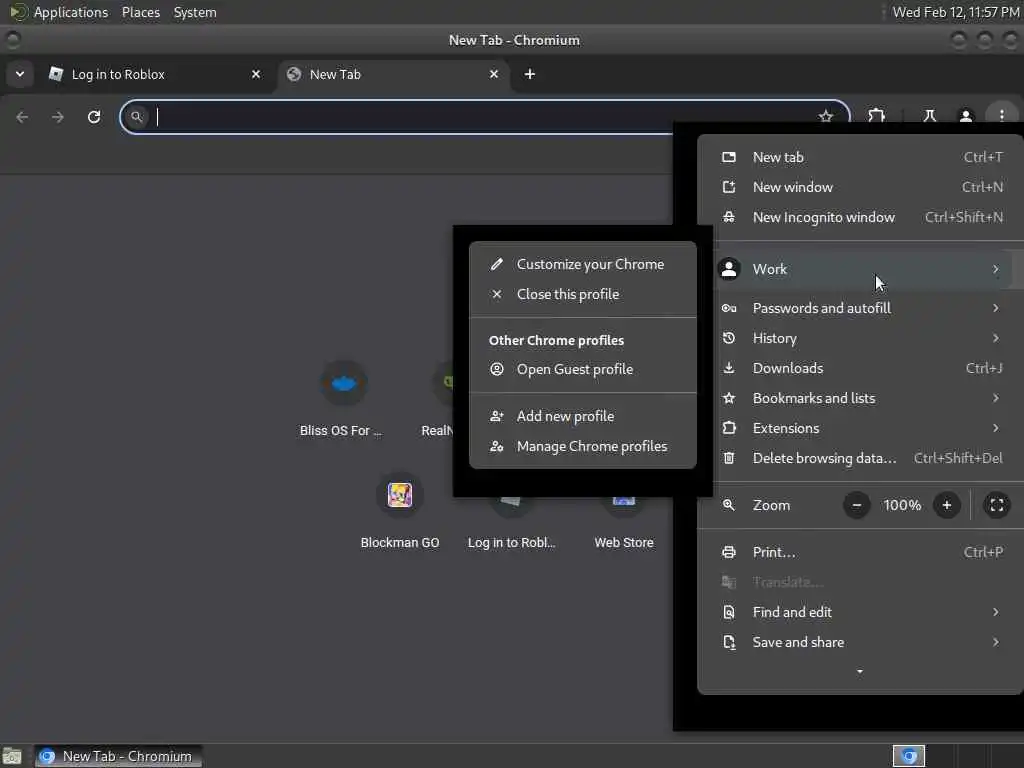Open Guest profile

(583, 370)
